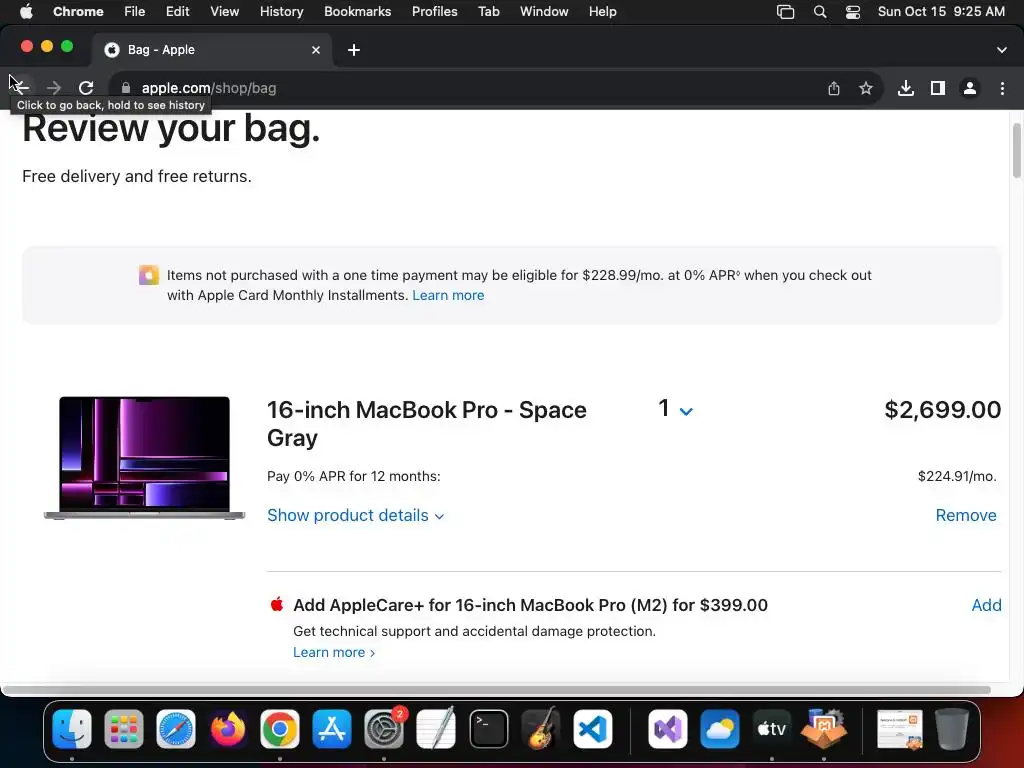Open the Profiles menu
Image resolution: width=1024 pixels, height=768 pixels.
coord(434,11)
